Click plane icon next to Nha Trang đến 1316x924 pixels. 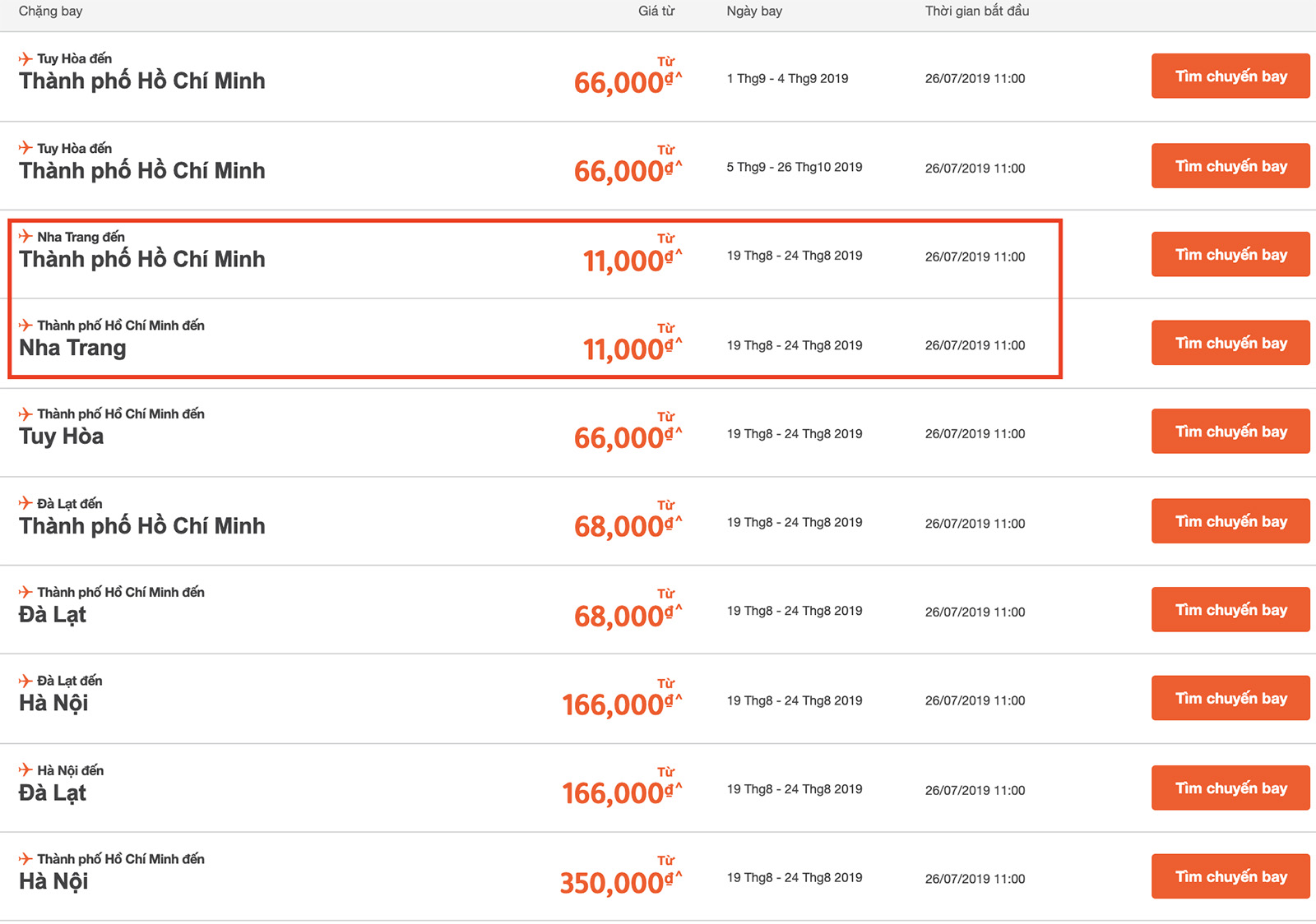[x=25, y=237]
